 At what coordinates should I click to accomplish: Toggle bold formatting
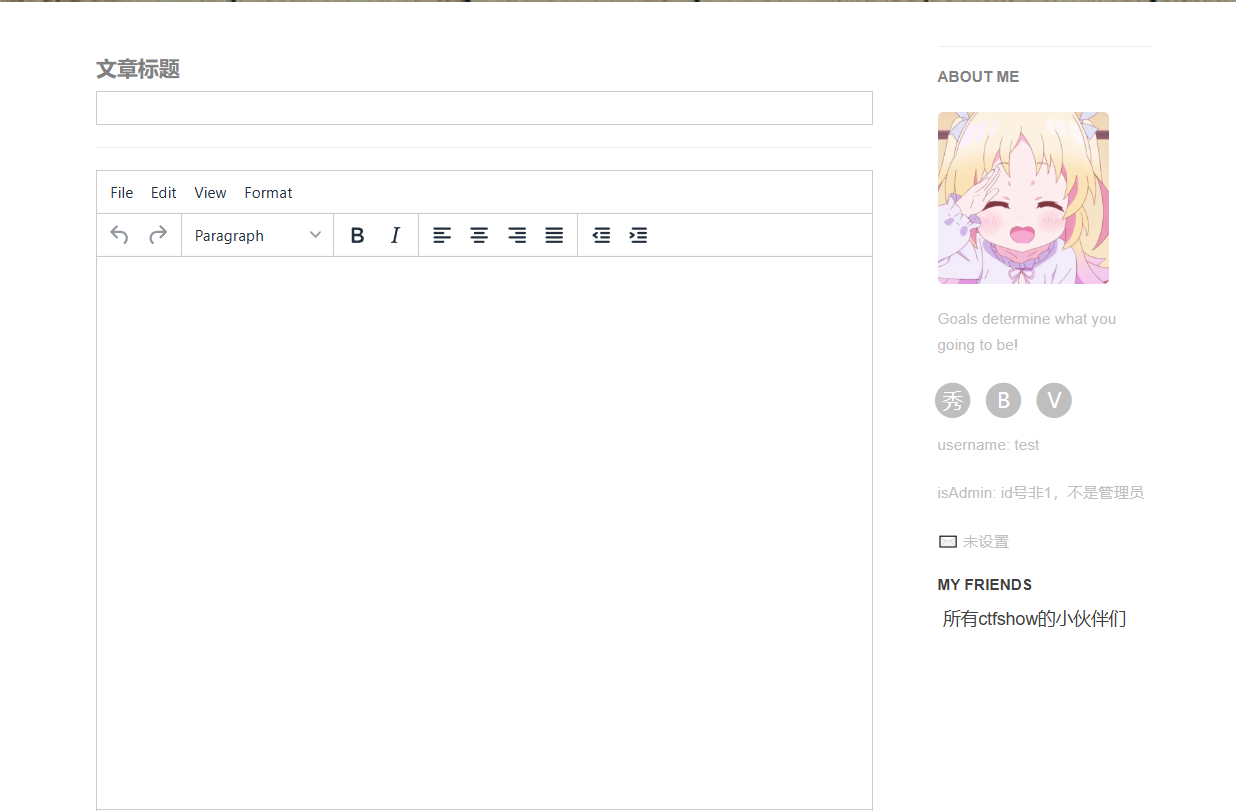(357, 235)
